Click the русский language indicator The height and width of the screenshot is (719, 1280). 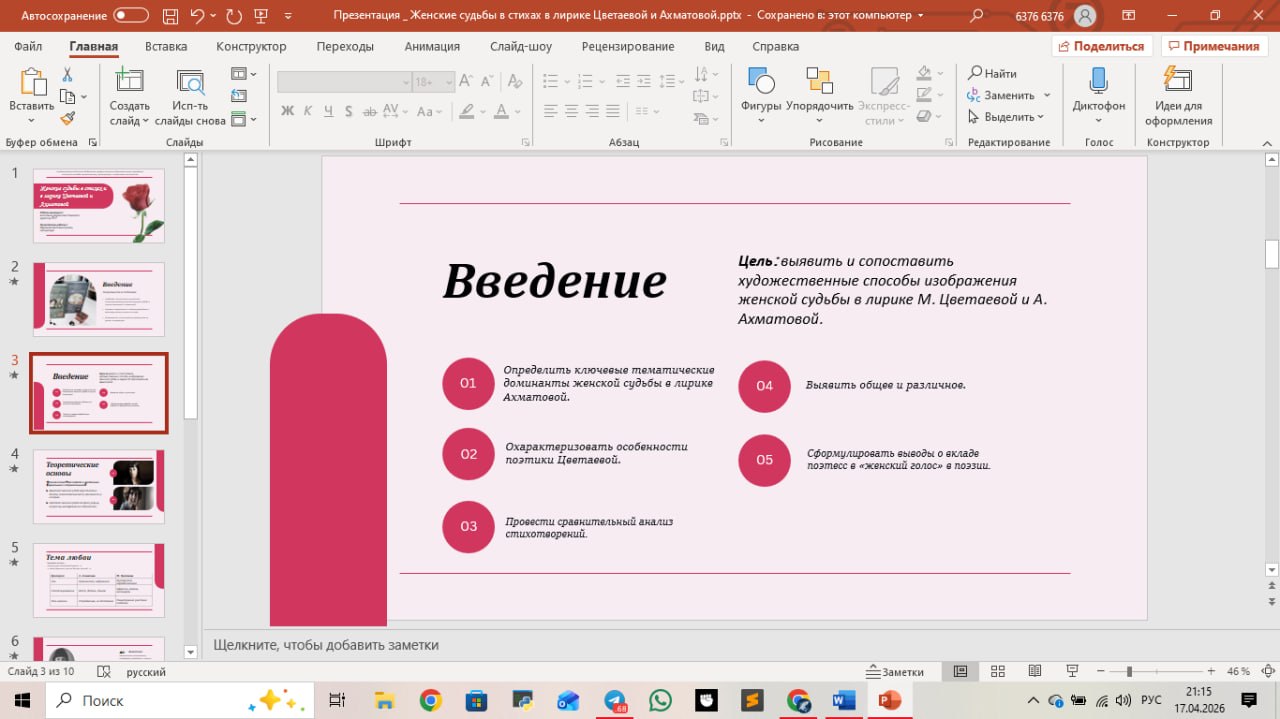146,672
